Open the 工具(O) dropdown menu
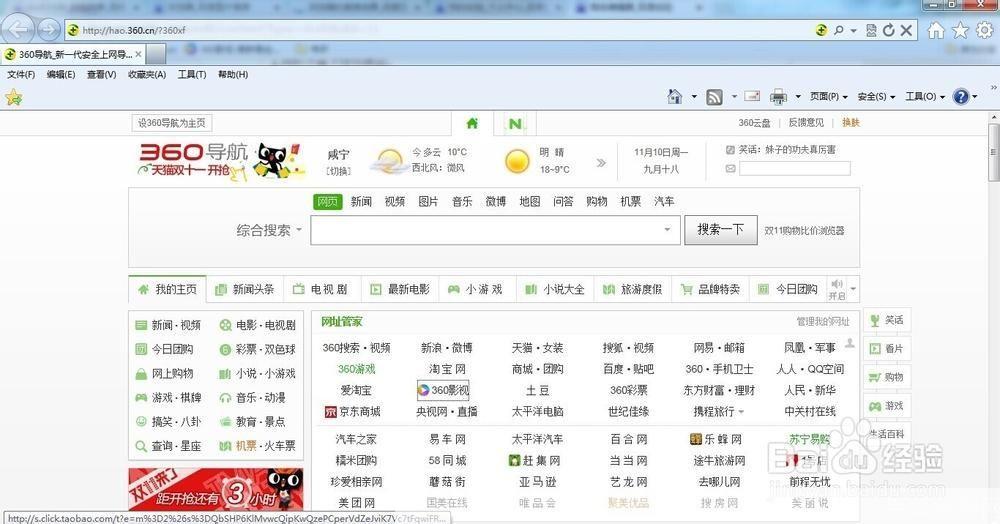 tap(925, 96)
